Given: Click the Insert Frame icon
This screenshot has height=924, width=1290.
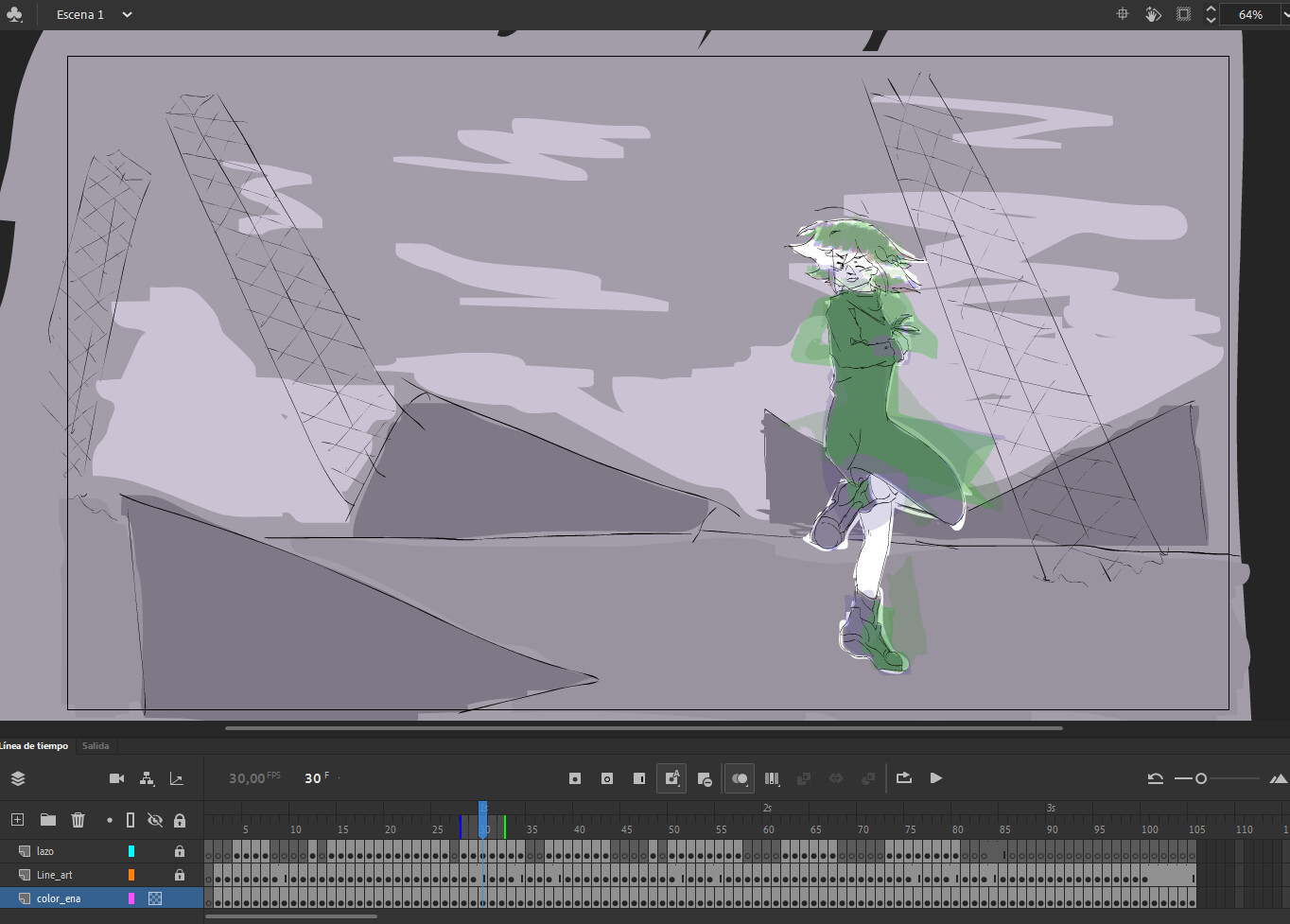Looking at the screenshot, I should coord(639,778).
